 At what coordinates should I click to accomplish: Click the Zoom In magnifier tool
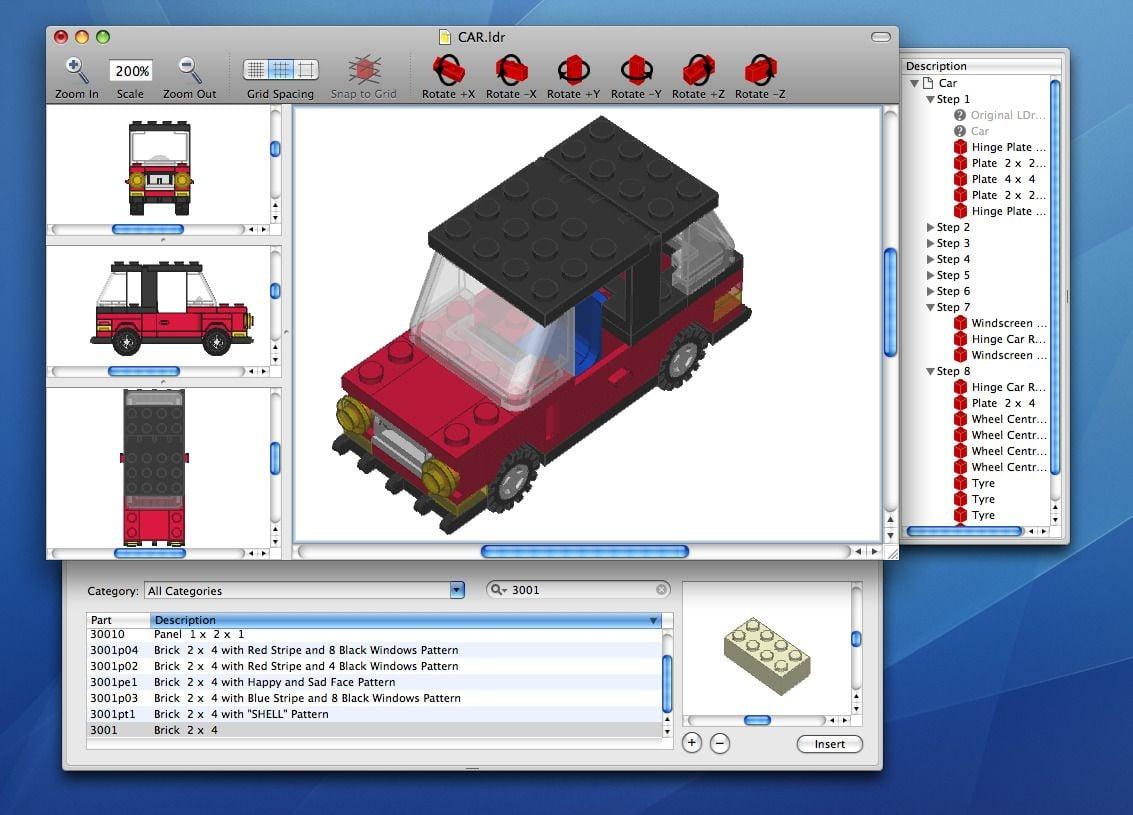75,71
